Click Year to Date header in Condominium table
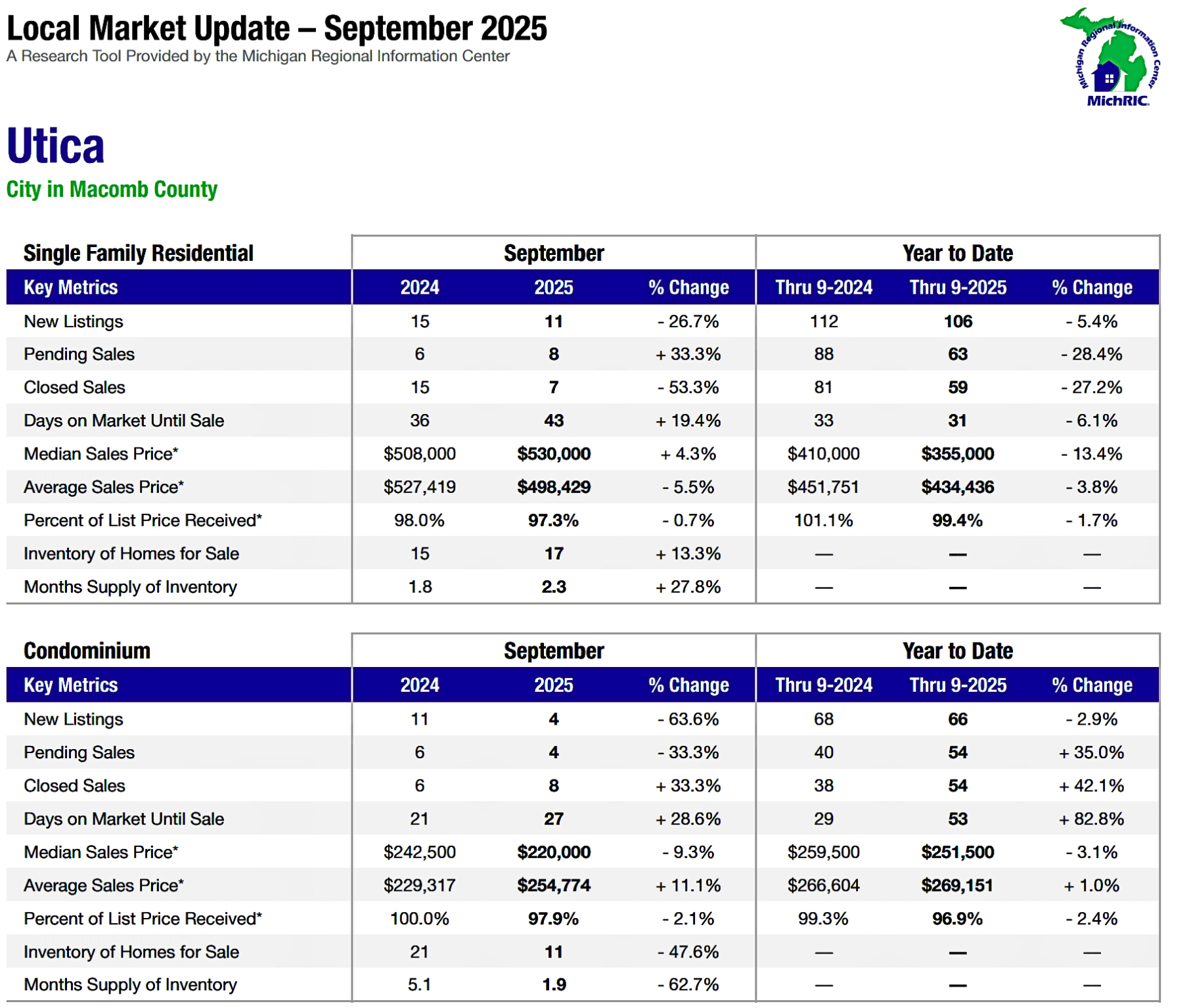1191x1008 pixels. 957,651
